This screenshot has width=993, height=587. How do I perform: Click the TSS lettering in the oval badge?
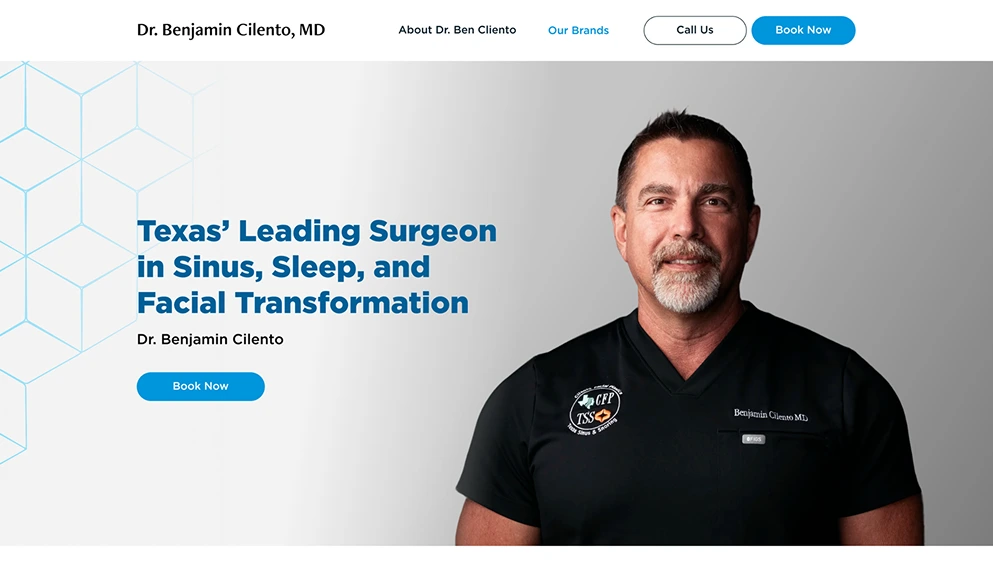(x=586, y=419)
